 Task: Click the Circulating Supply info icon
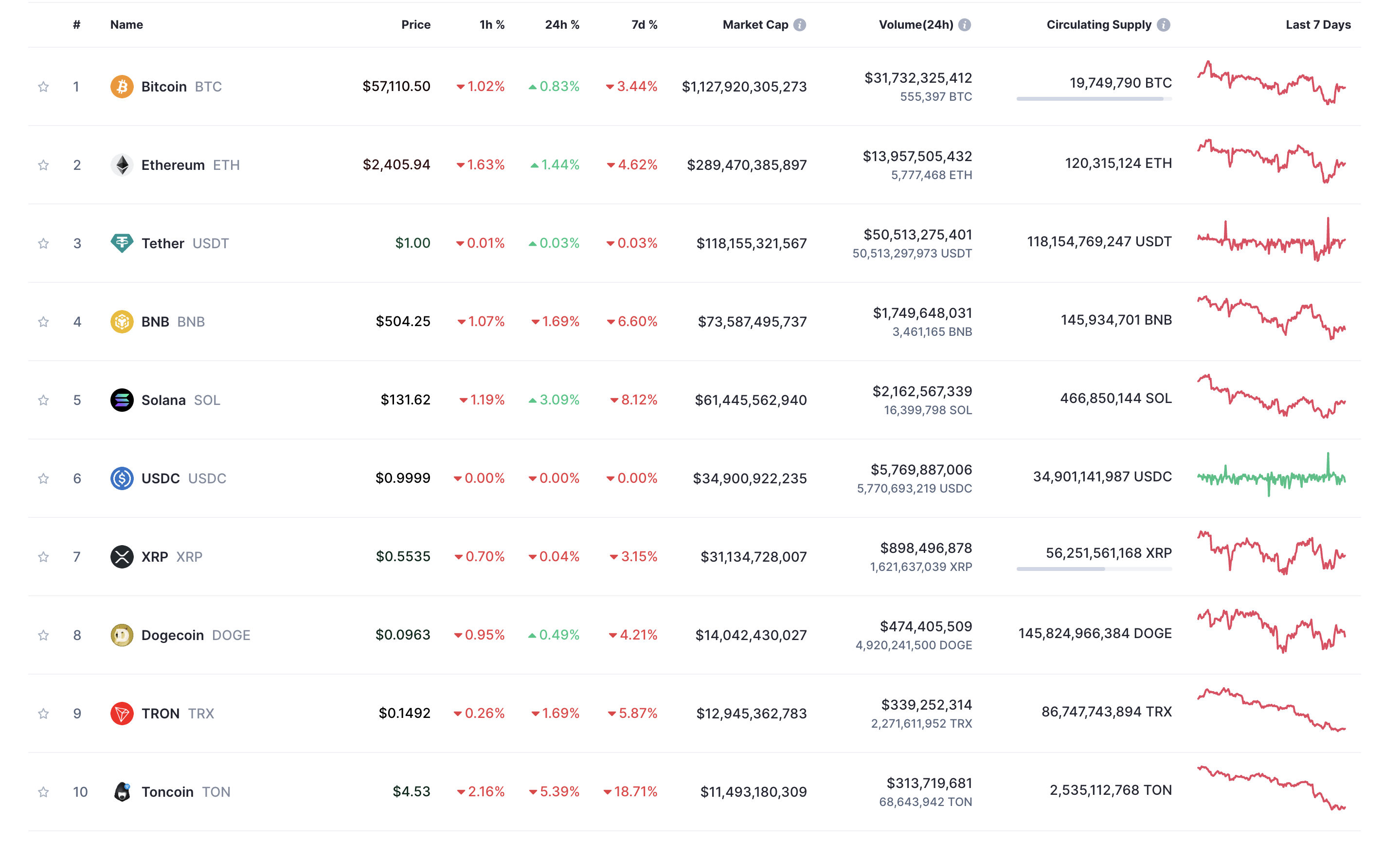coord(1163,25)
